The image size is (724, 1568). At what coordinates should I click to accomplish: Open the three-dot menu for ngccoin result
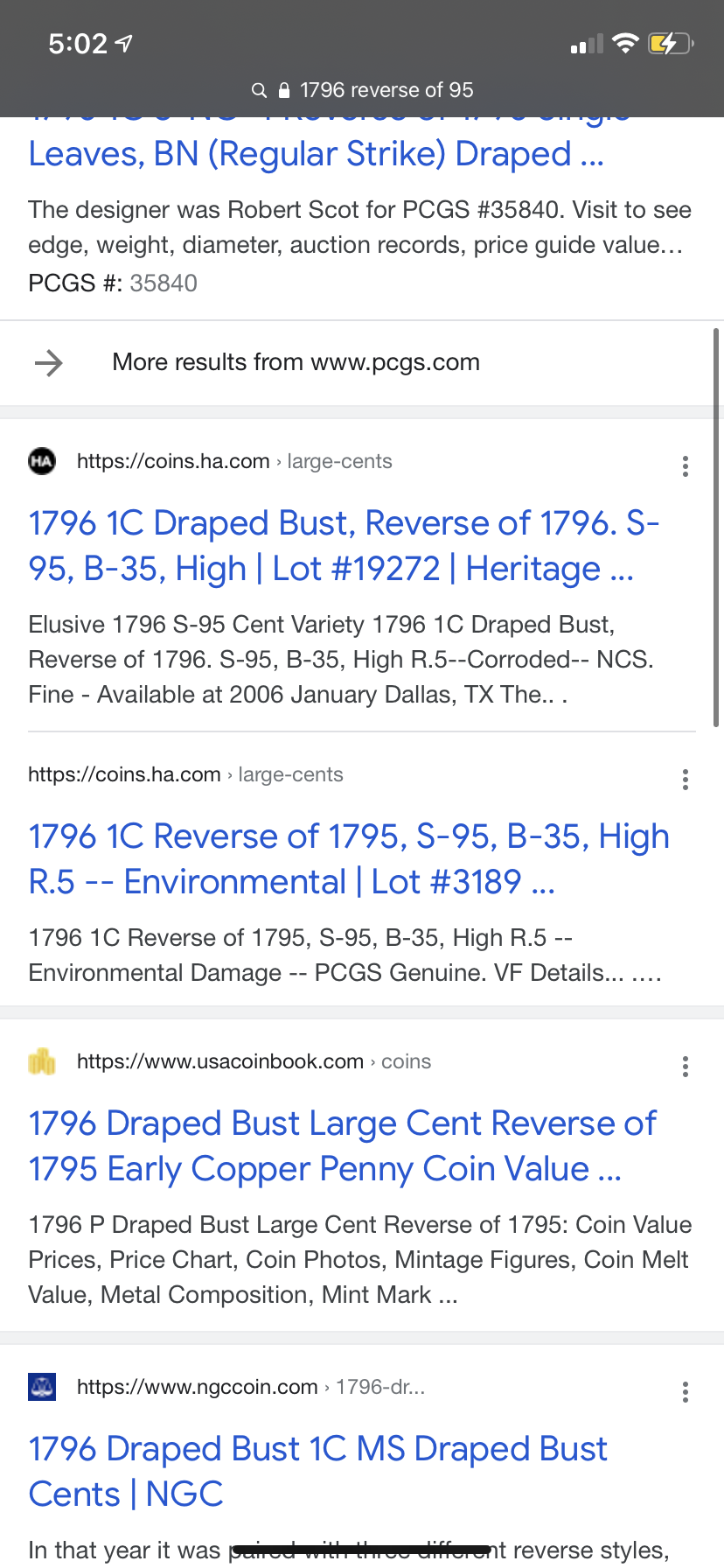point(686,1392)
